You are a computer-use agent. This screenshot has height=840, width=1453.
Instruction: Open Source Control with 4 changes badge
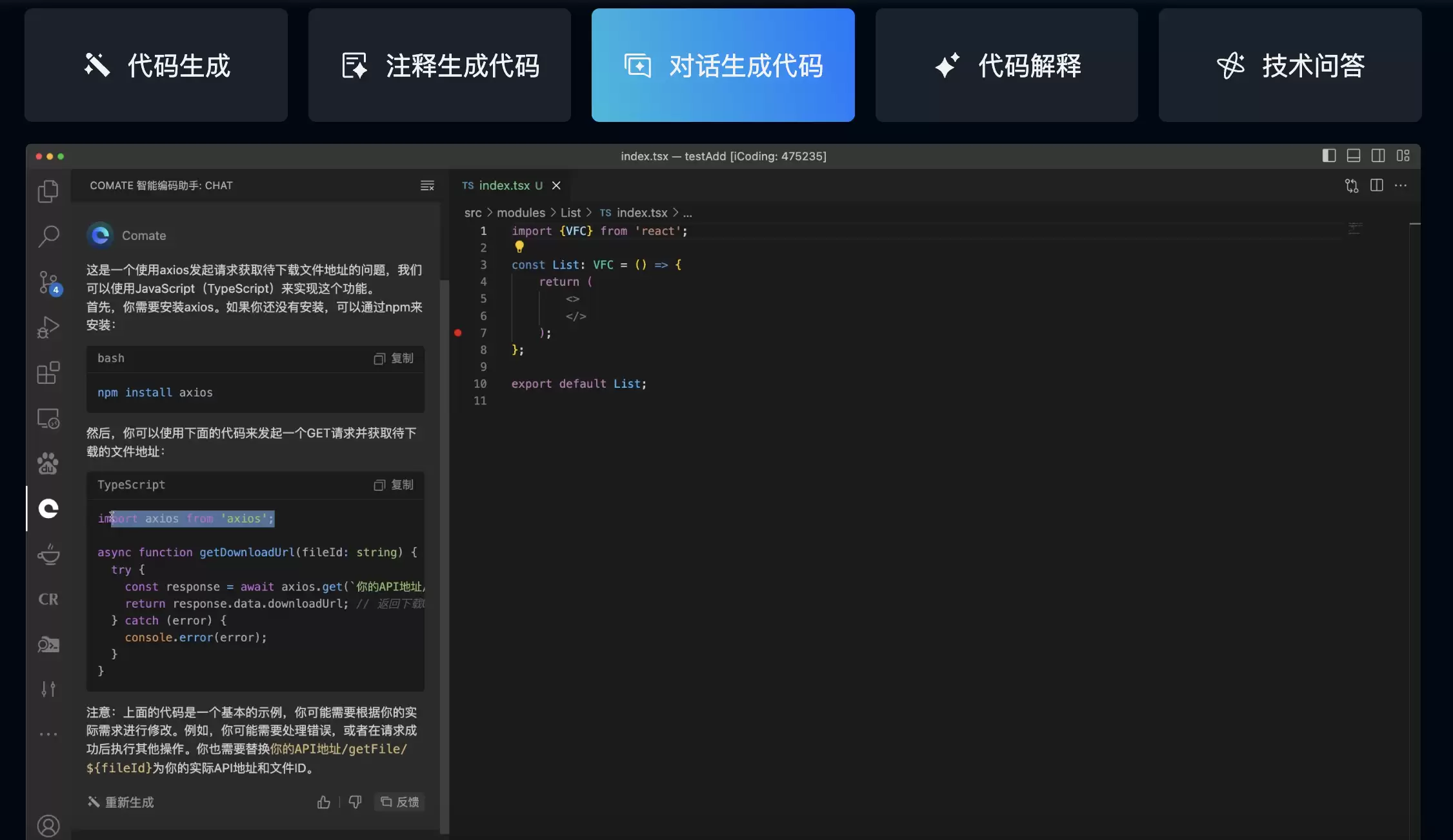click(x=50, y=282)
